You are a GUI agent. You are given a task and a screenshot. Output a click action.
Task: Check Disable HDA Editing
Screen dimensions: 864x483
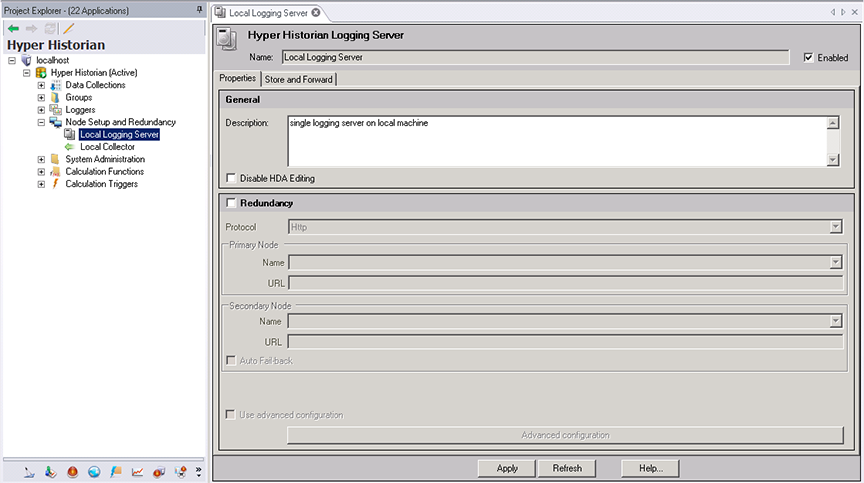[x=232, y=179]
